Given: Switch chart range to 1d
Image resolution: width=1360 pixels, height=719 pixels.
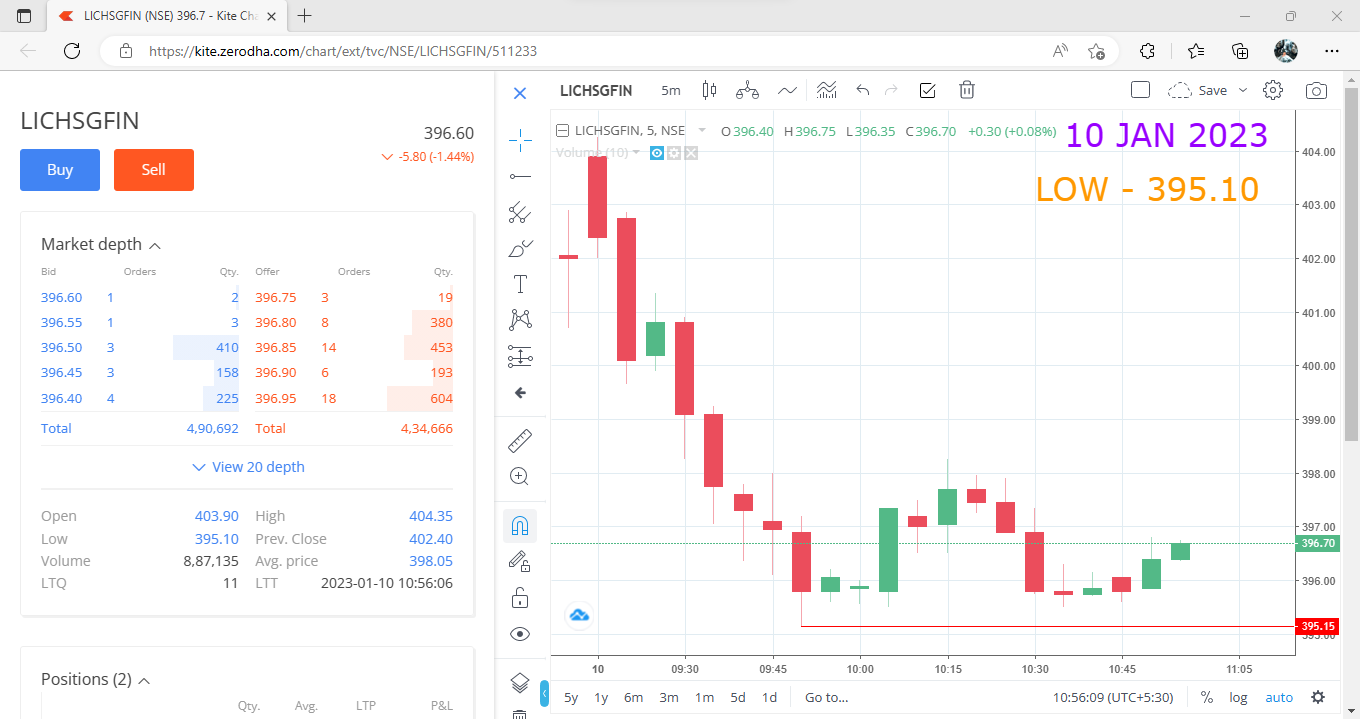Looking at the screenshot, I should click(x=770, y=697).
